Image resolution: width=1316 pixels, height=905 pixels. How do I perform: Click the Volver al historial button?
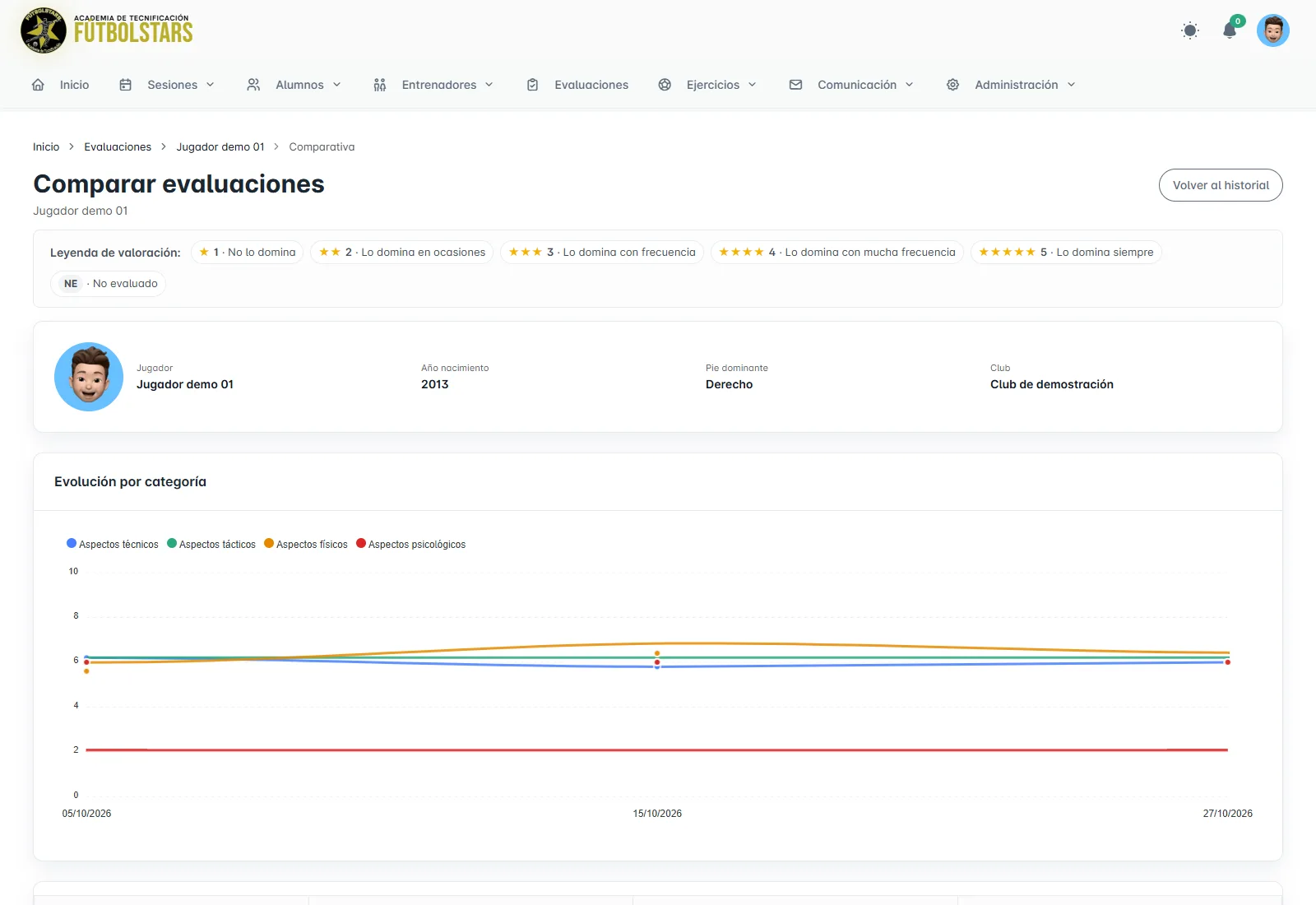coord(1221,185)
